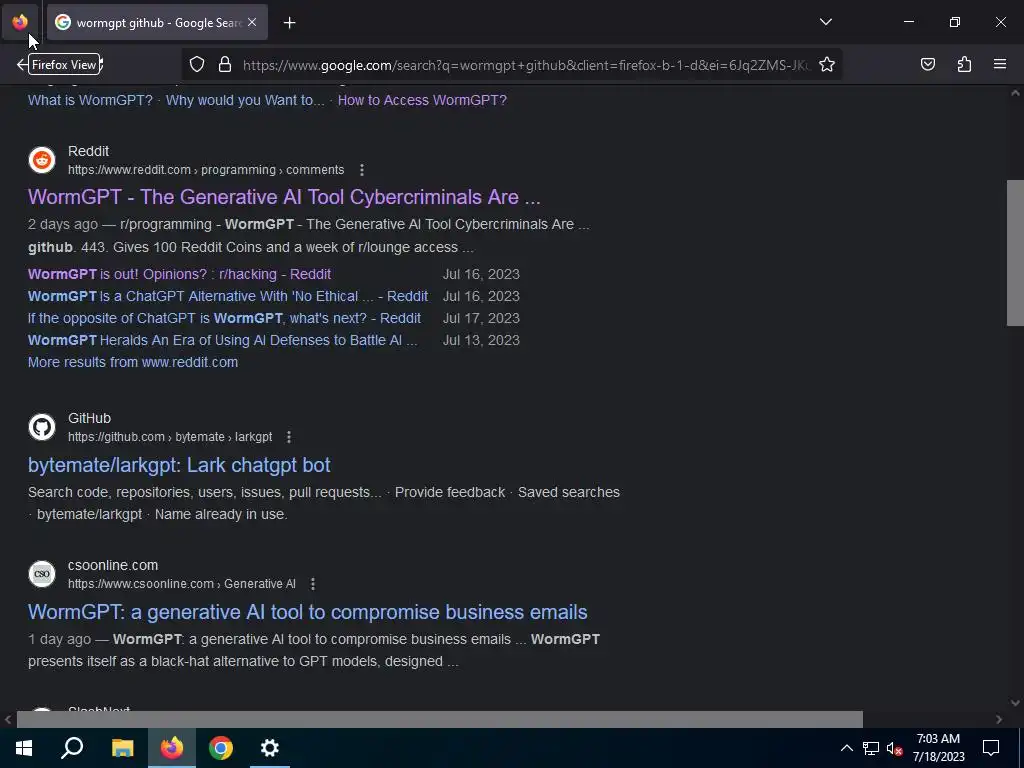Click the 'https://github.com › bytemate › larkgpt' breadcrumb
This screenshot has width=1024, height=768.
point(170,437)
